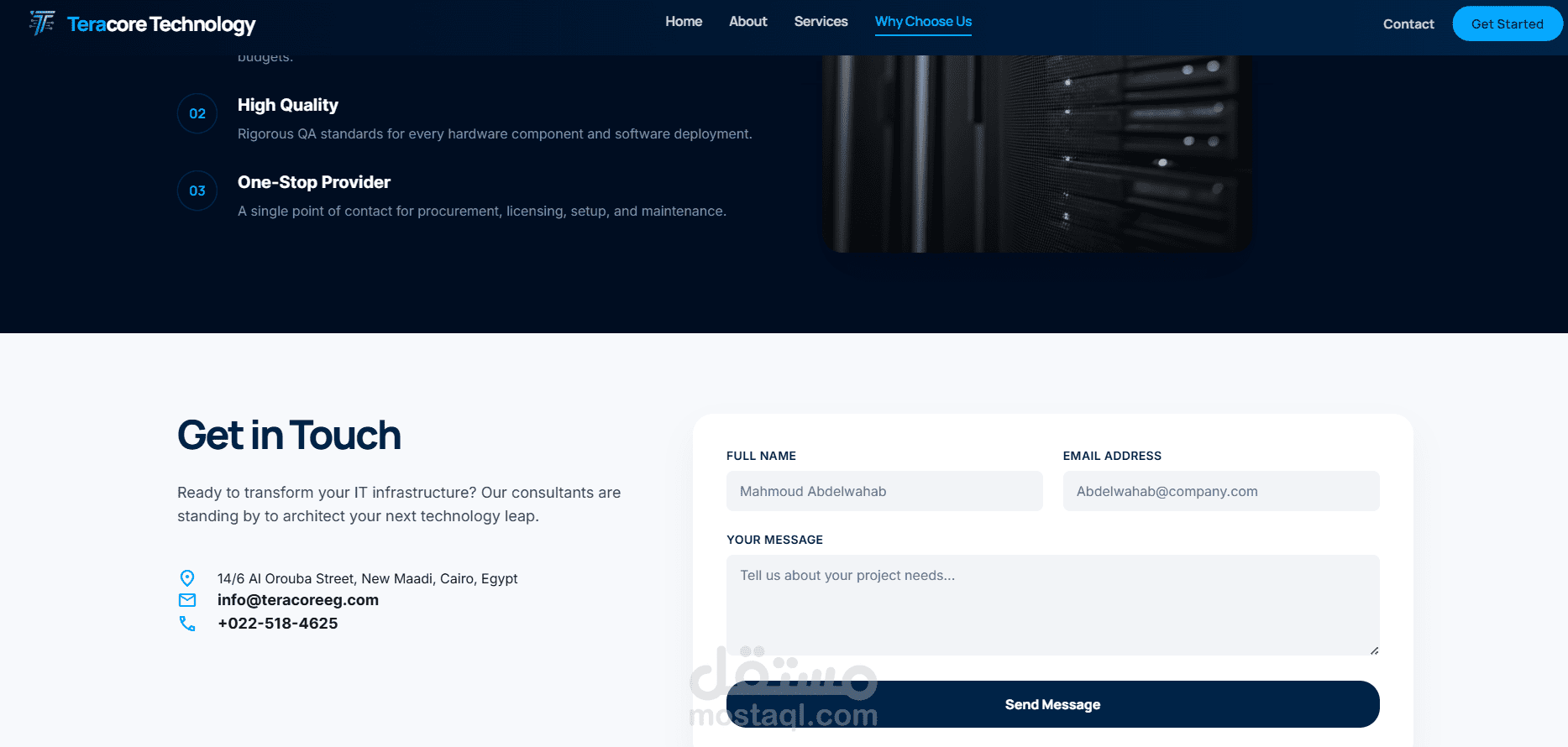Click the envelope email icon
Image resolution: width=1568 pixels, height=747 pixels.
[187, 600]
